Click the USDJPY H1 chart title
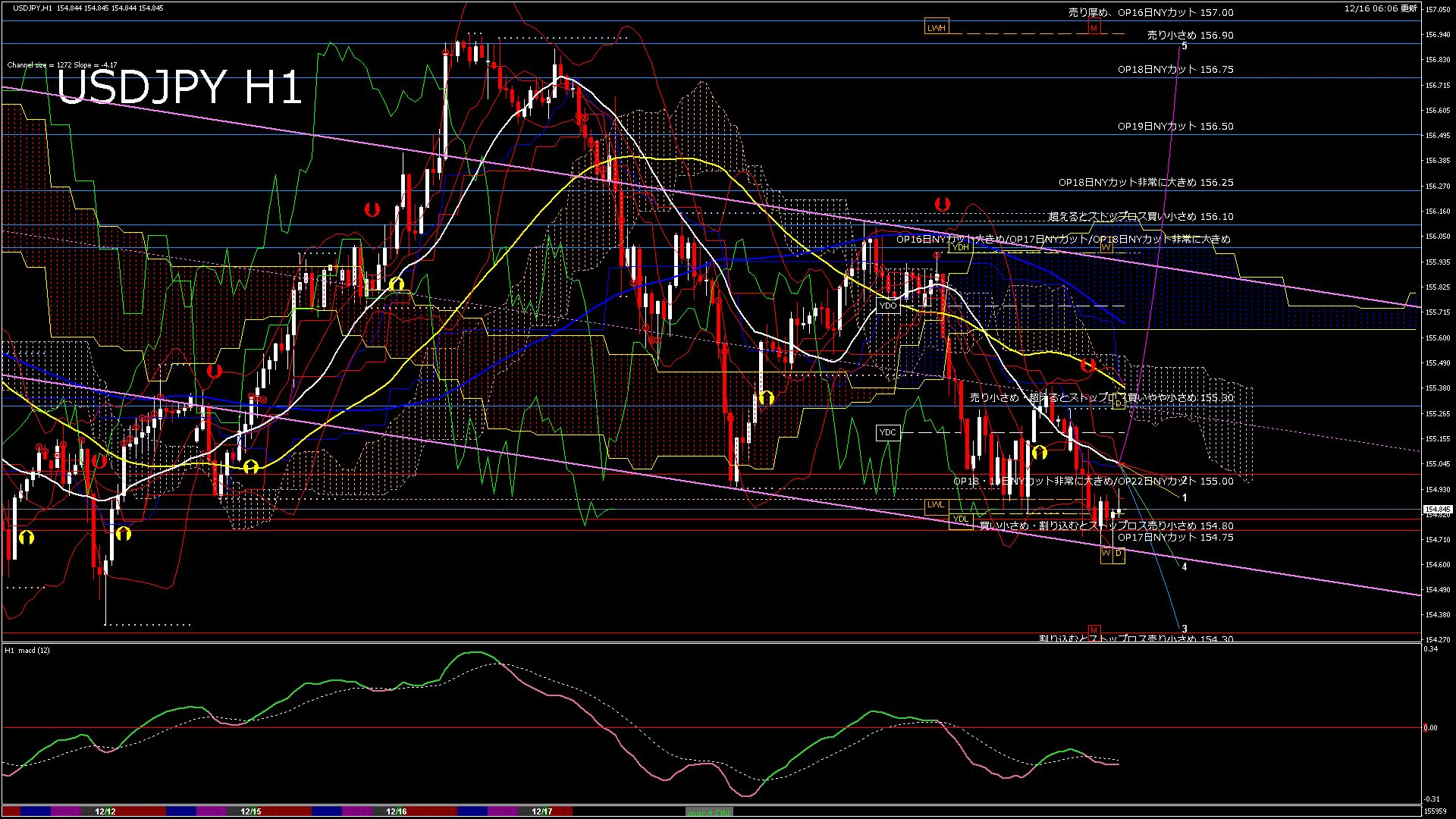Screen dimensions: 1456x819 tap(179, 87)
